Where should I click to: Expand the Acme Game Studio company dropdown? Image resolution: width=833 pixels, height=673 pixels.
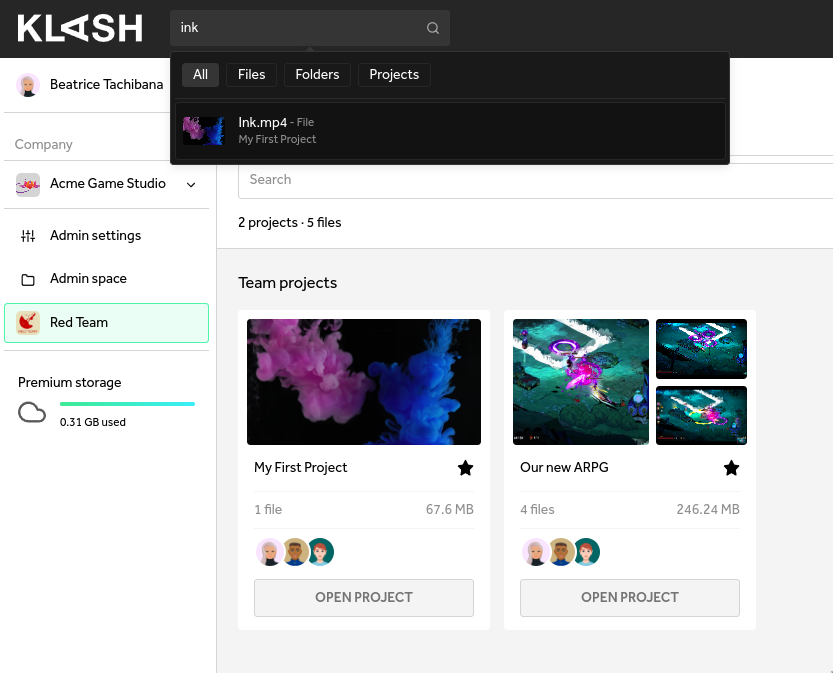coord(191,185)
